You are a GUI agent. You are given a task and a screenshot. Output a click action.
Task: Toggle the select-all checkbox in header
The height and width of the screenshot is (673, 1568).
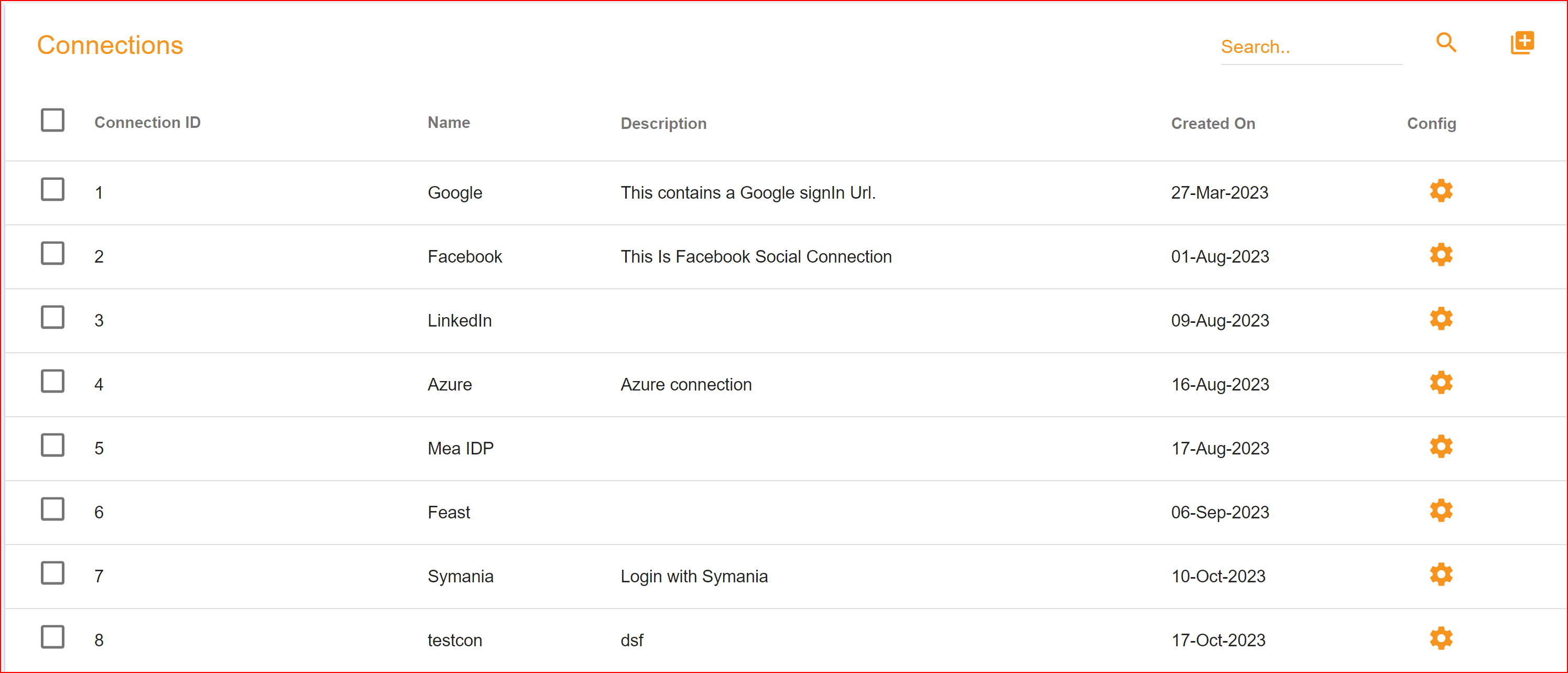pyautogui.click(x=52, y=120)
